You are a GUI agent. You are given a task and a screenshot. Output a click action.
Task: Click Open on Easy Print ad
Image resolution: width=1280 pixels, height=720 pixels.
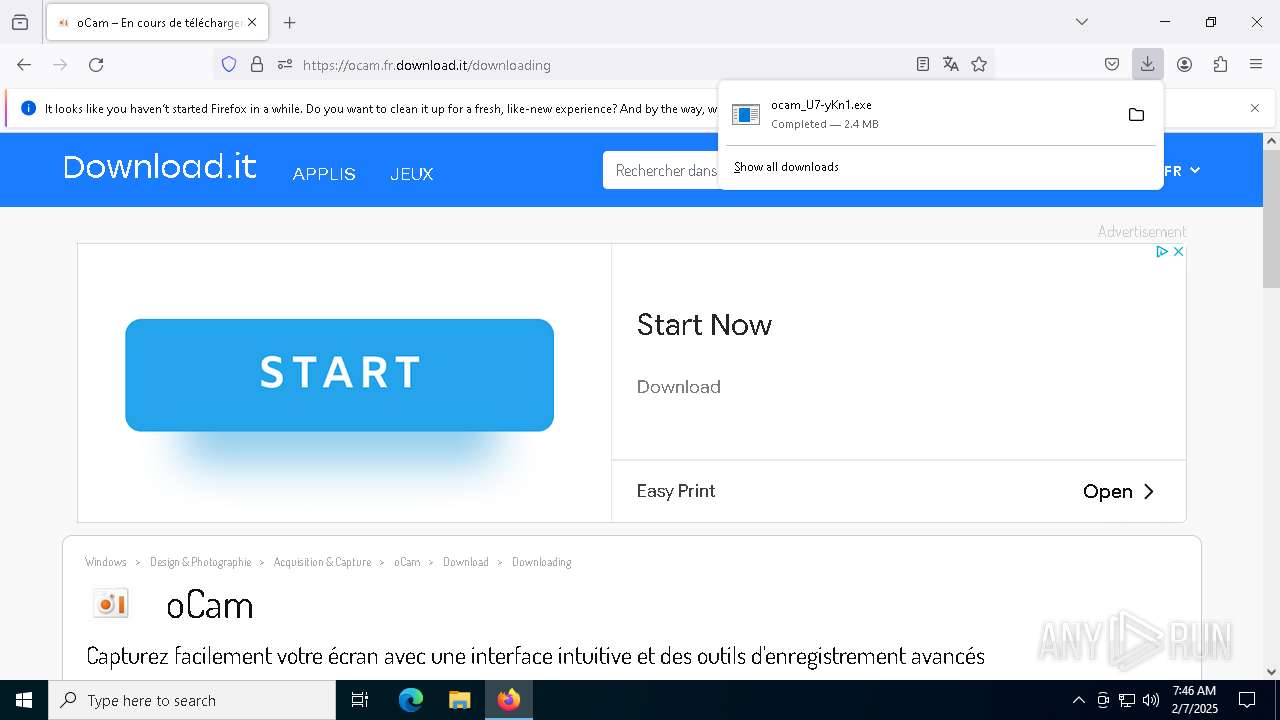point(1119,491)
